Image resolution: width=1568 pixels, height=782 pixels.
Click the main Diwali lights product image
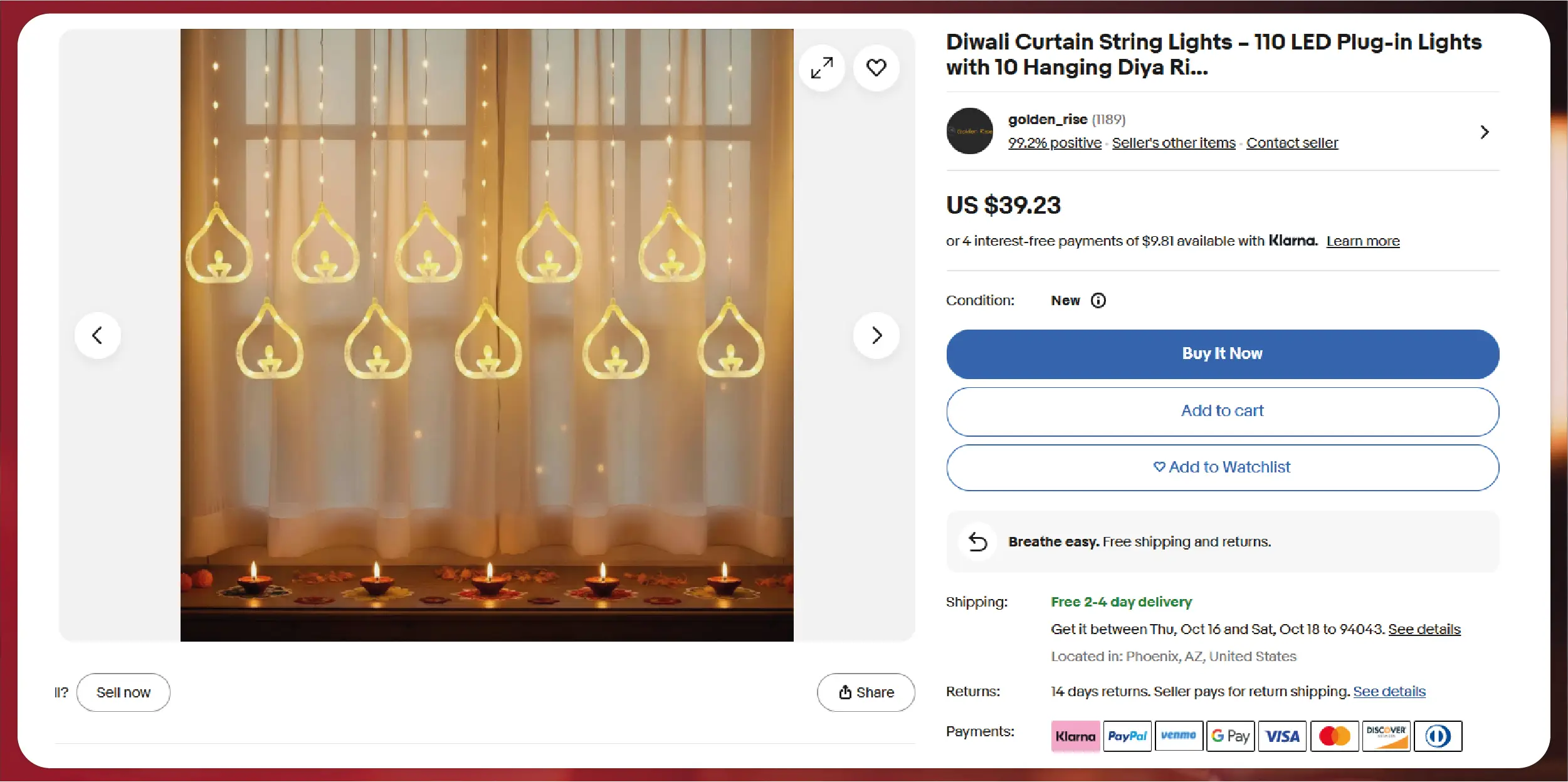pos(487,335)
